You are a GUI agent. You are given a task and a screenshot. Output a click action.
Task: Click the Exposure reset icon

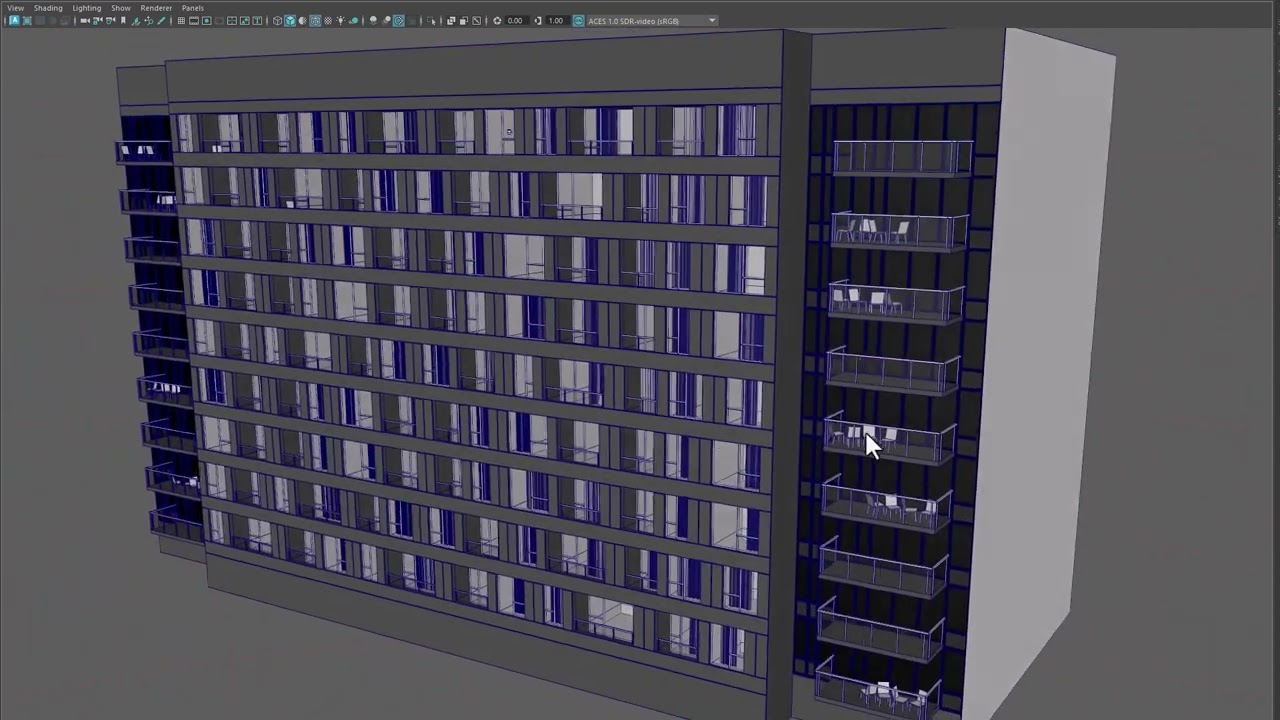point(497,20)
